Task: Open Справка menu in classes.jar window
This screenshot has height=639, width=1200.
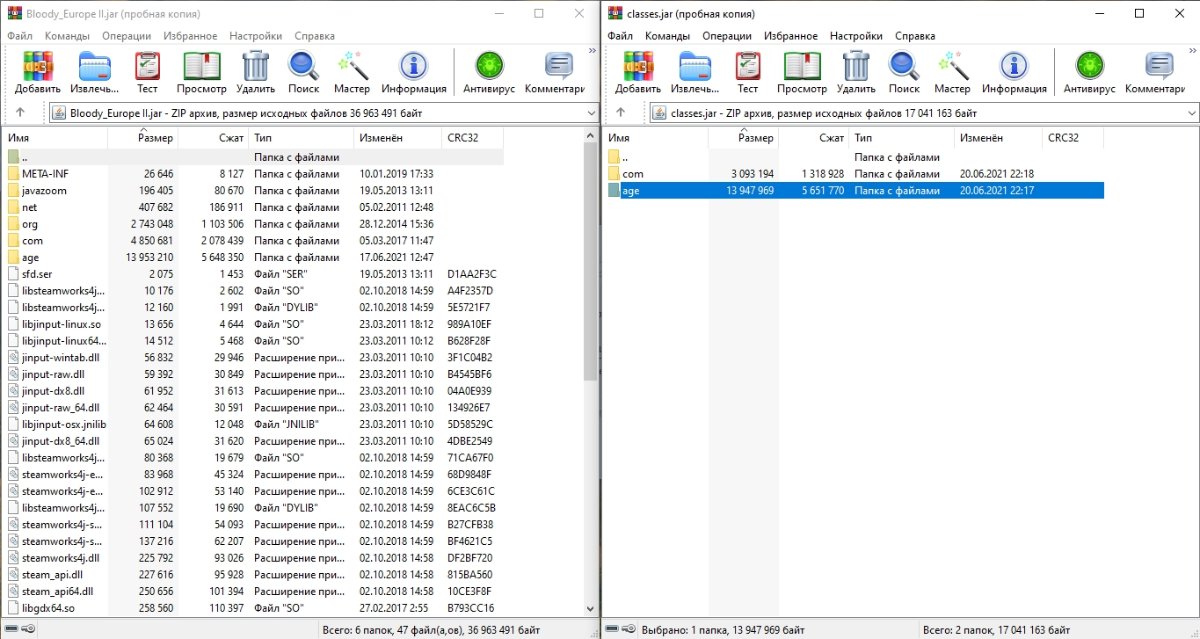Action: click(915, 35)
